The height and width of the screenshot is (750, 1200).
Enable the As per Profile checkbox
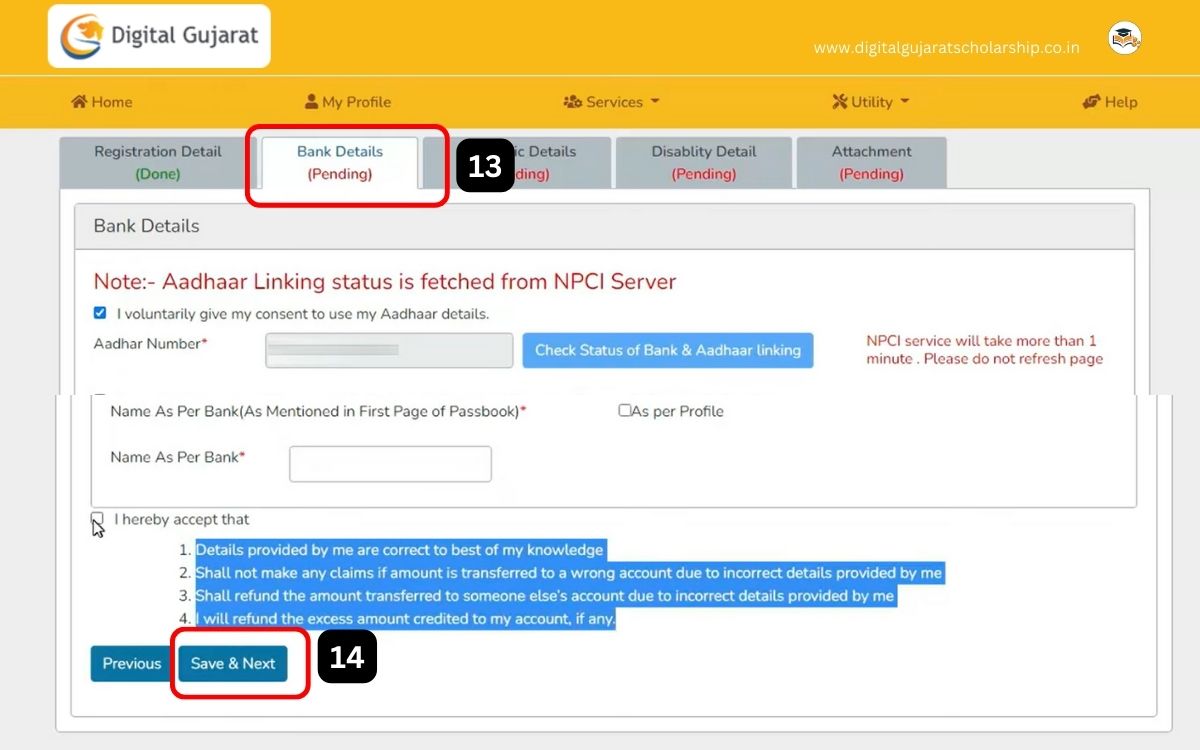click(625, 410)
